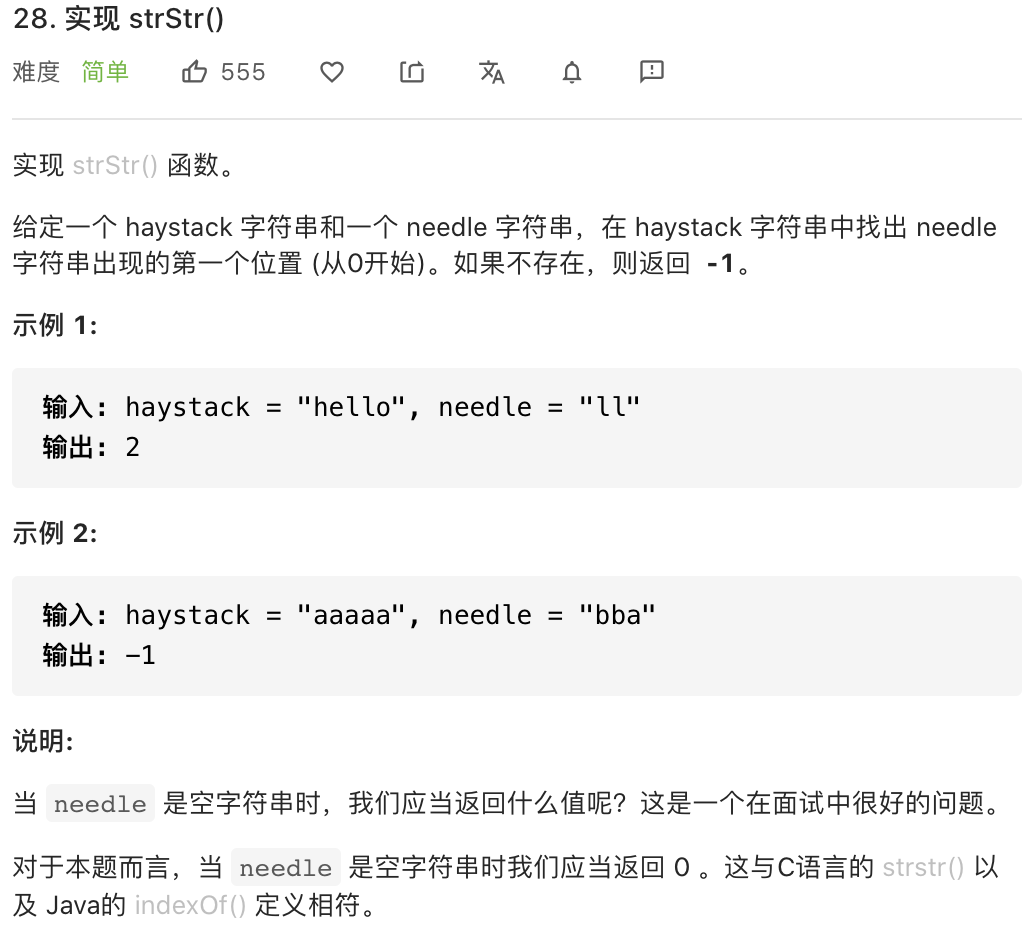Click the 难度 difficulty label
1034x928 pixels.
36,72
